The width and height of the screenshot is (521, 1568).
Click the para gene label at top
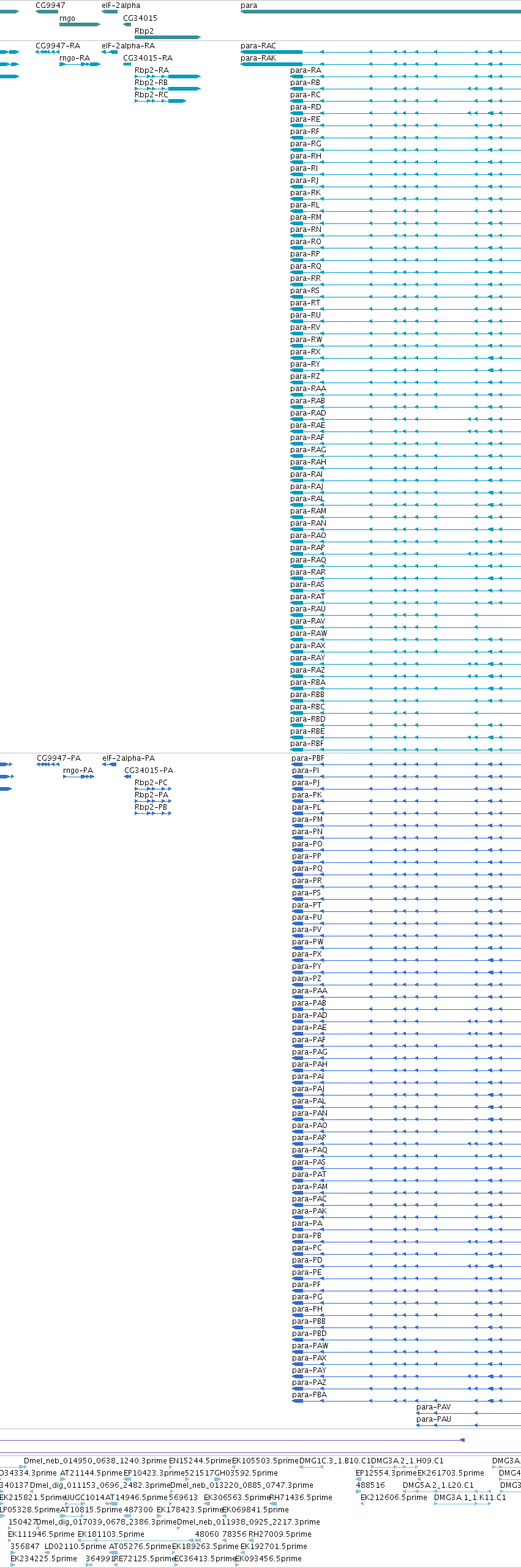pyautogui.click(x=249, y=6)
